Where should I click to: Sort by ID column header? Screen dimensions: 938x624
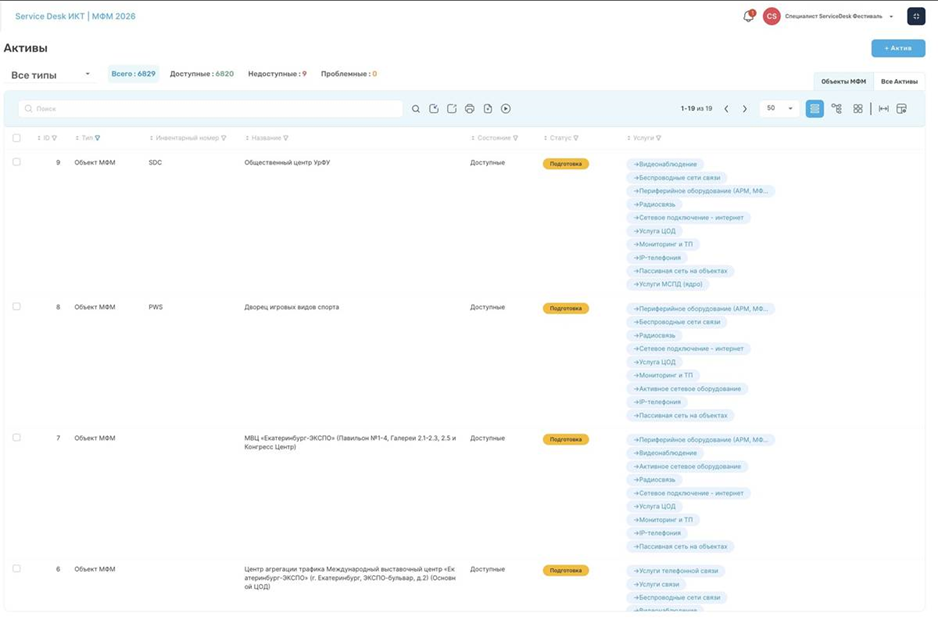tap(45, 138)
